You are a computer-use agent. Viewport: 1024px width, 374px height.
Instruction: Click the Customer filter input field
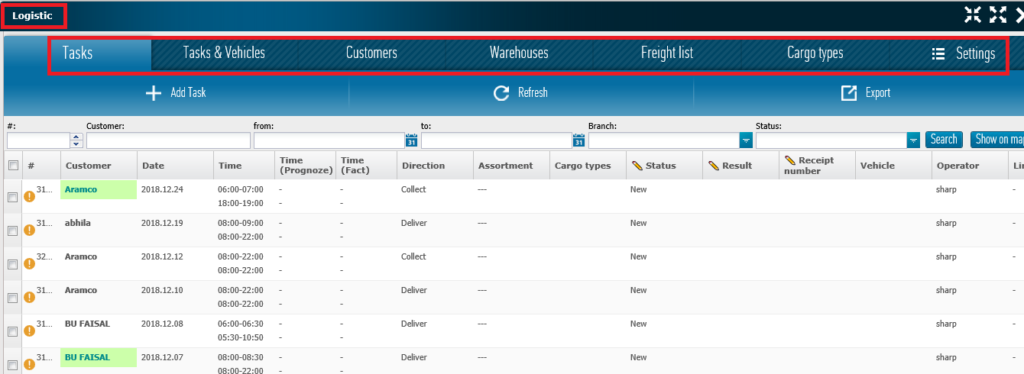(168, 140)
